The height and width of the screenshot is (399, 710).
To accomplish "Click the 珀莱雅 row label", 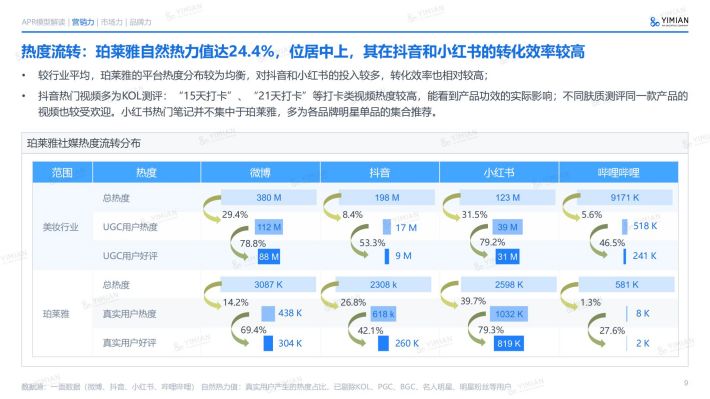I will click(56, 314).
